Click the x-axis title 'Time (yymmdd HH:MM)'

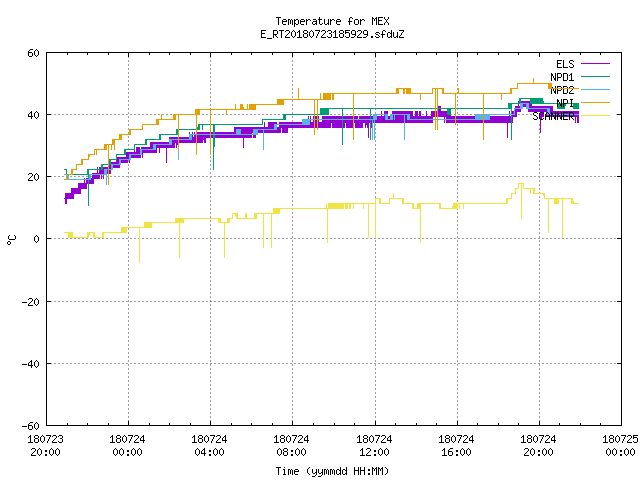coord(332,471)
